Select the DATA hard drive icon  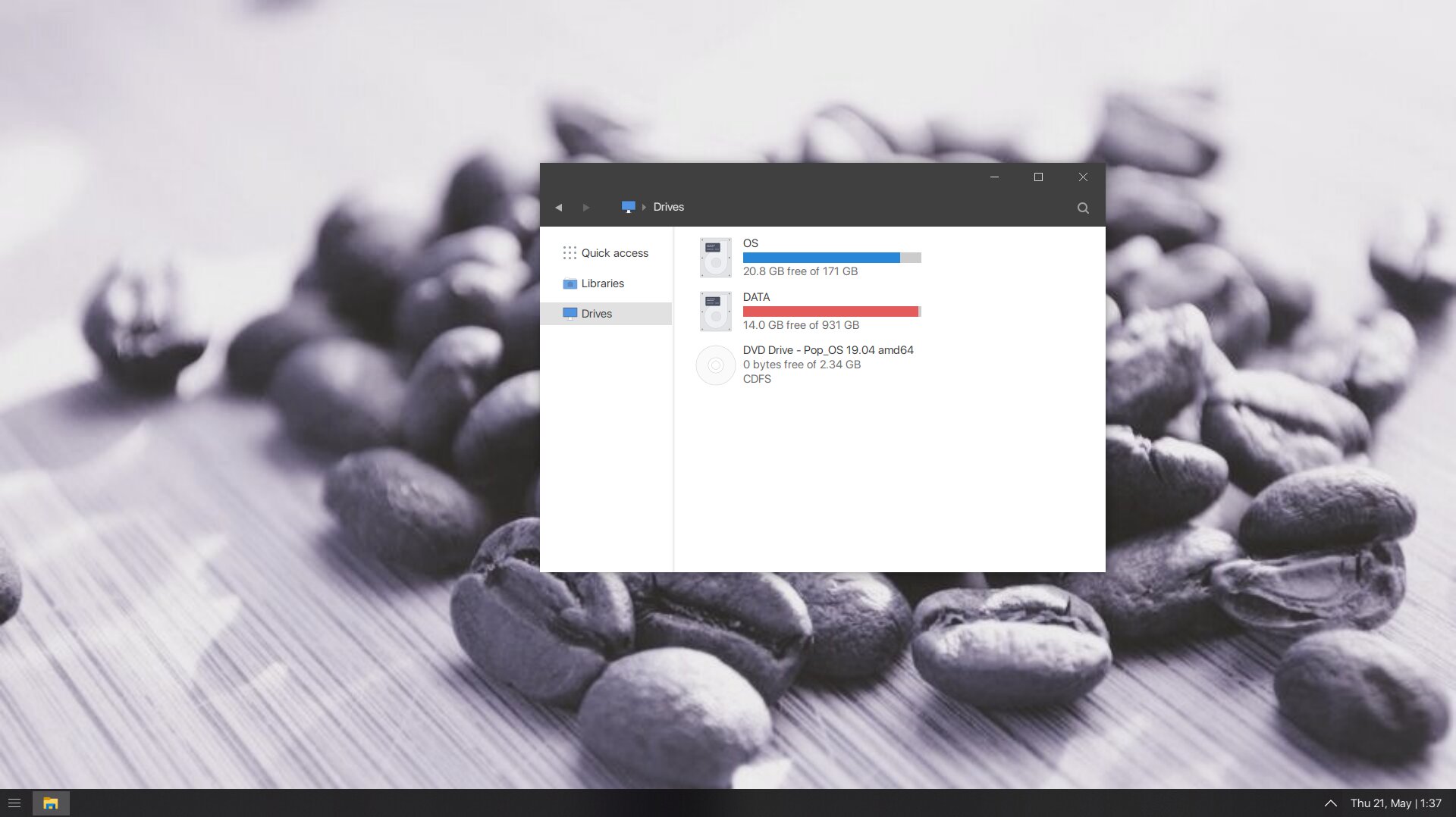coord(715,311)
